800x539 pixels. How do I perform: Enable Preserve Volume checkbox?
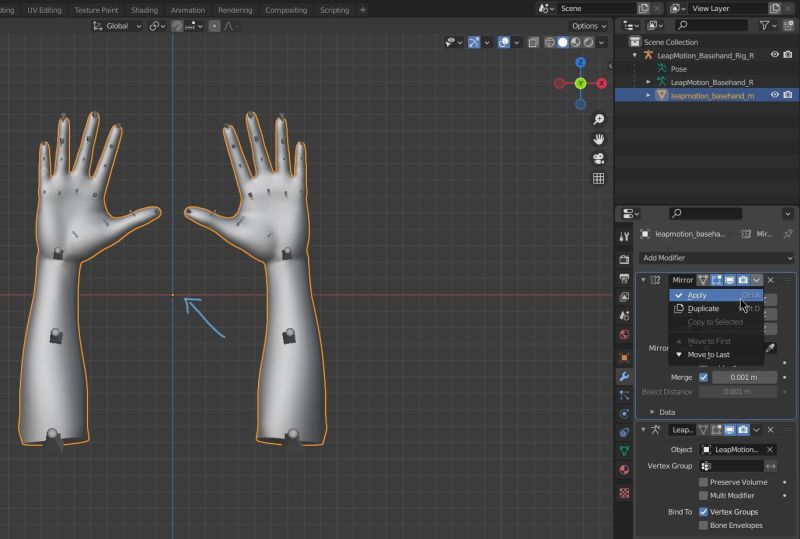click(x=704, y=482)
